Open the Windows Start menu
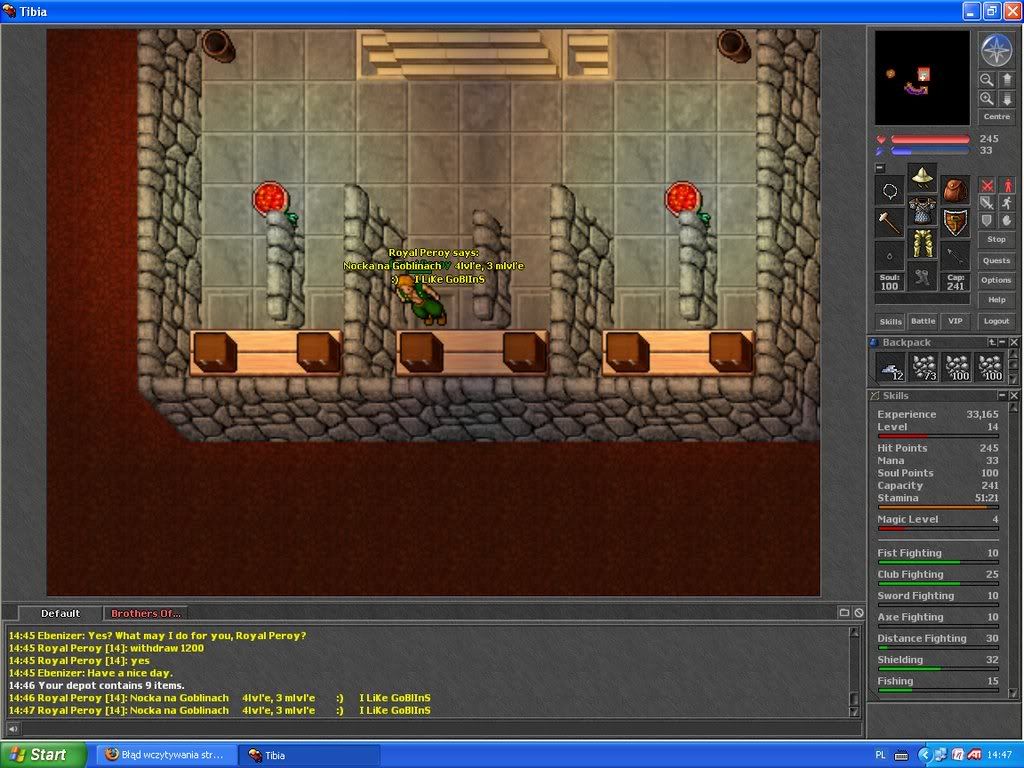The width and height of the screenshot is (1024, 768). (x=43, y=755)
